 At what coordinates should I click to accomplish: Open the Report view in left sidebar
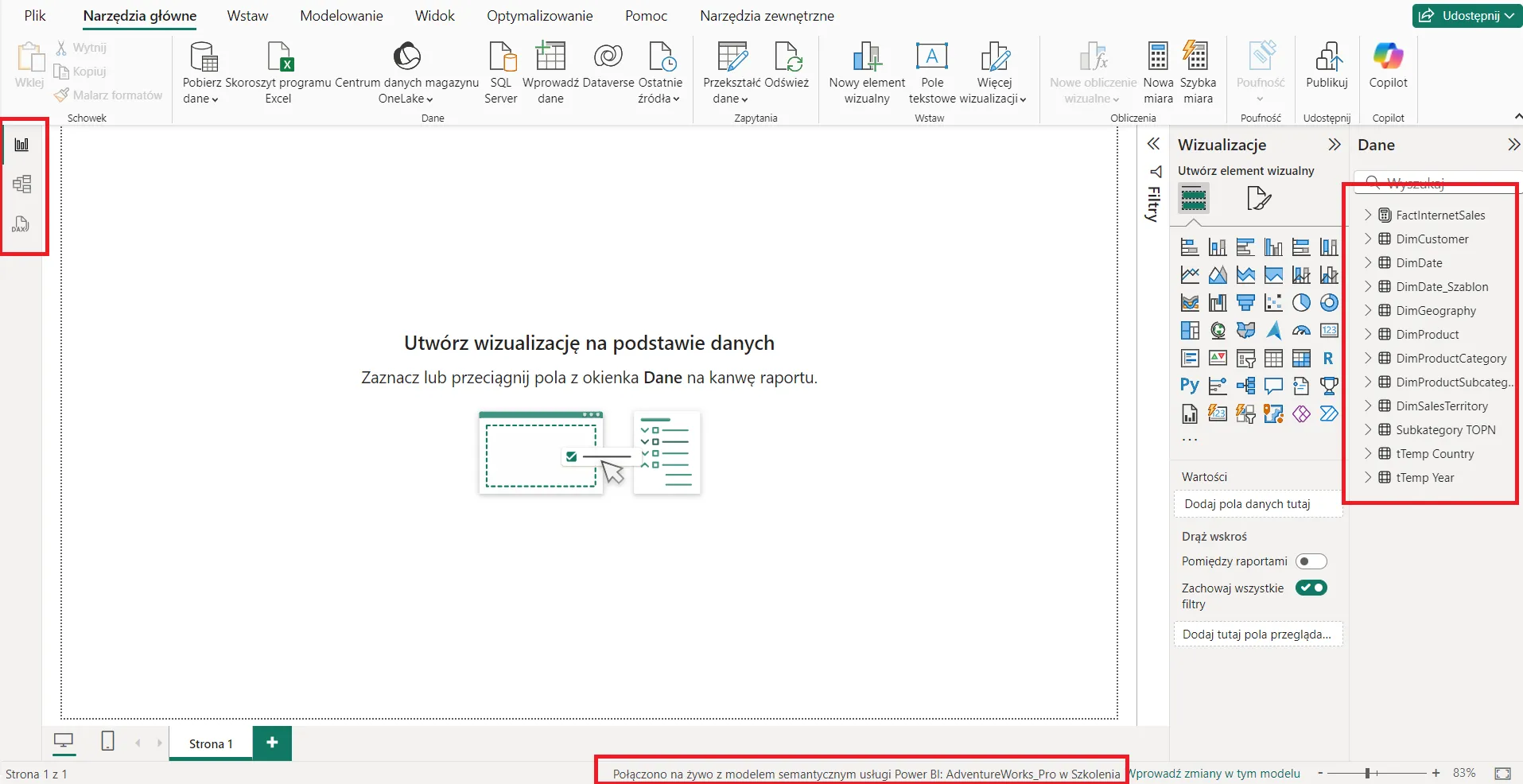[22, 145]
